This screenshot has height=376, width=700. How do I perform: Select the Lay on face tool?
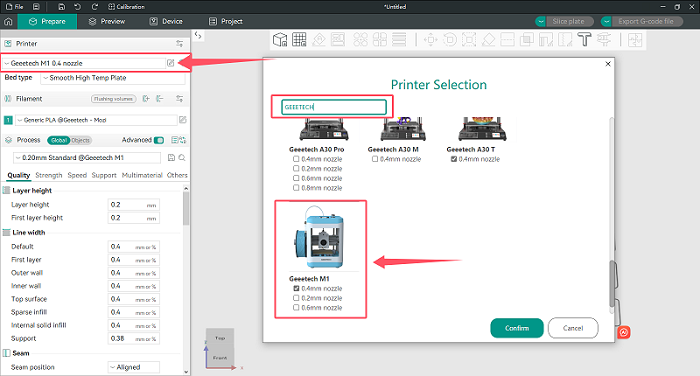(x=488, y=40)
